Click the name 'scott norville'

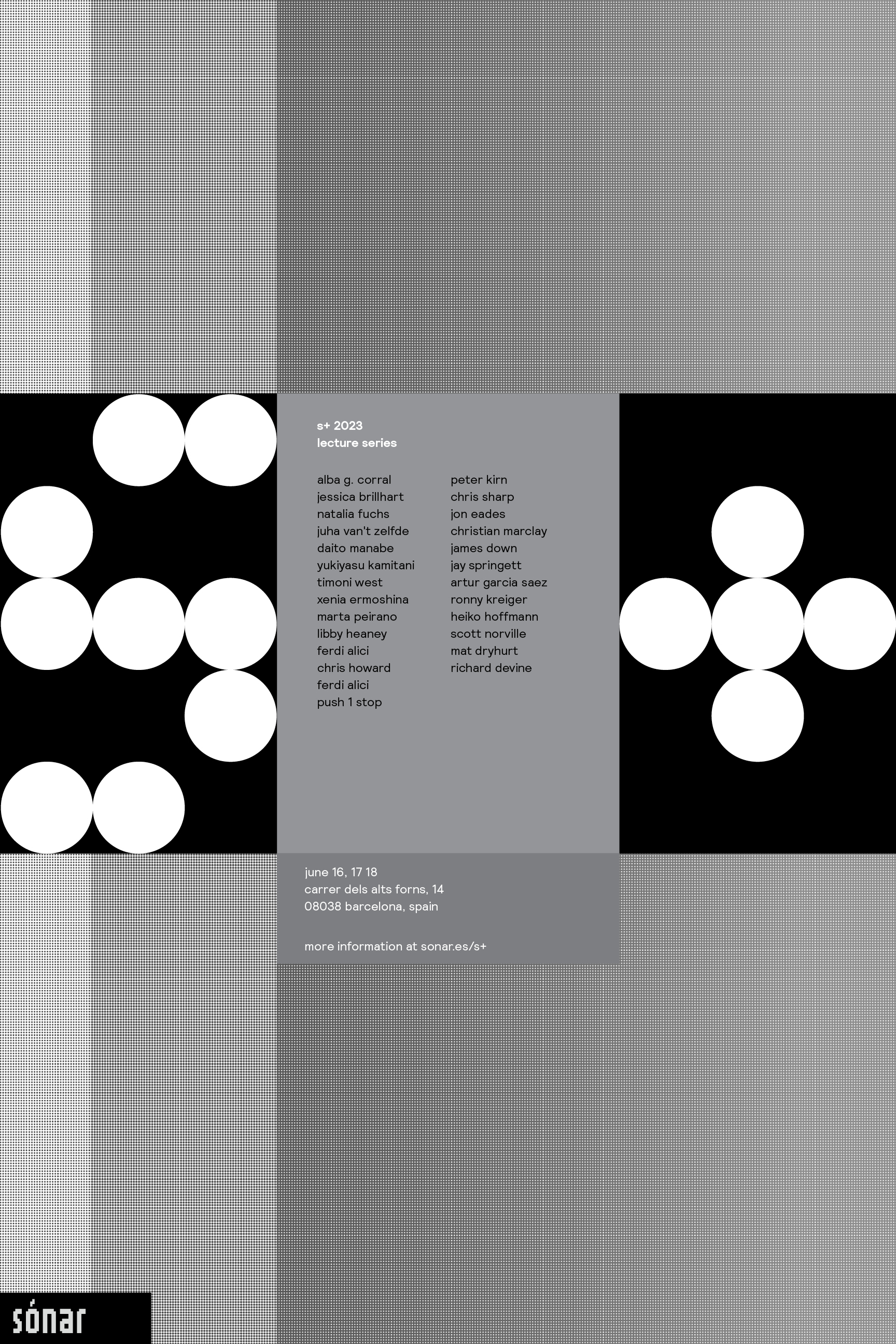488,634
